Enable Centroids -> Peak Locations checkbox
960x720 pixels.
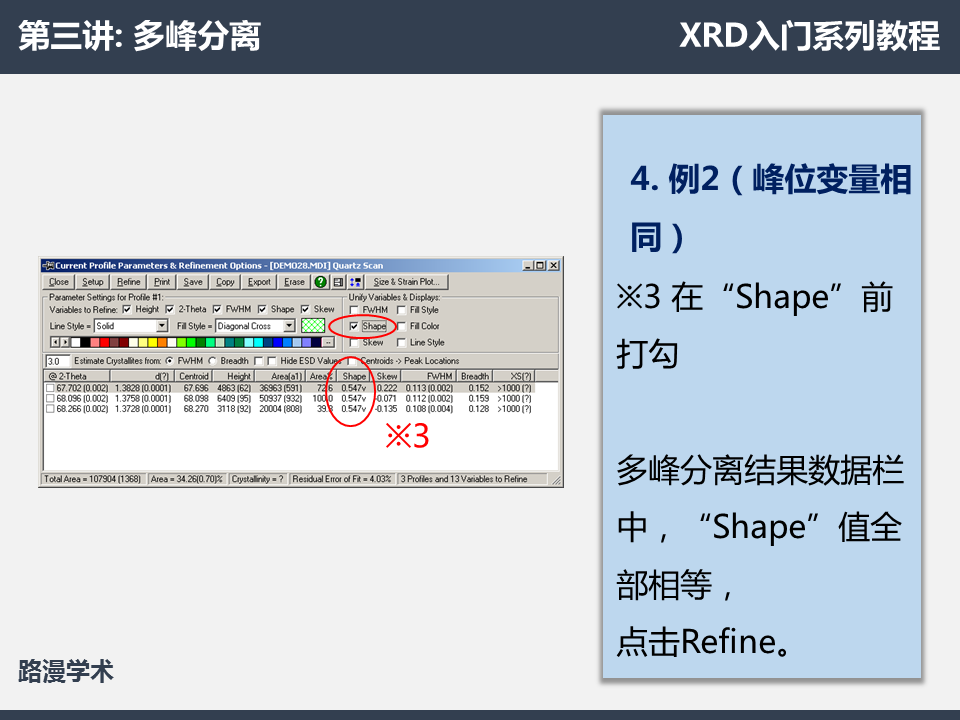(352, 361)
